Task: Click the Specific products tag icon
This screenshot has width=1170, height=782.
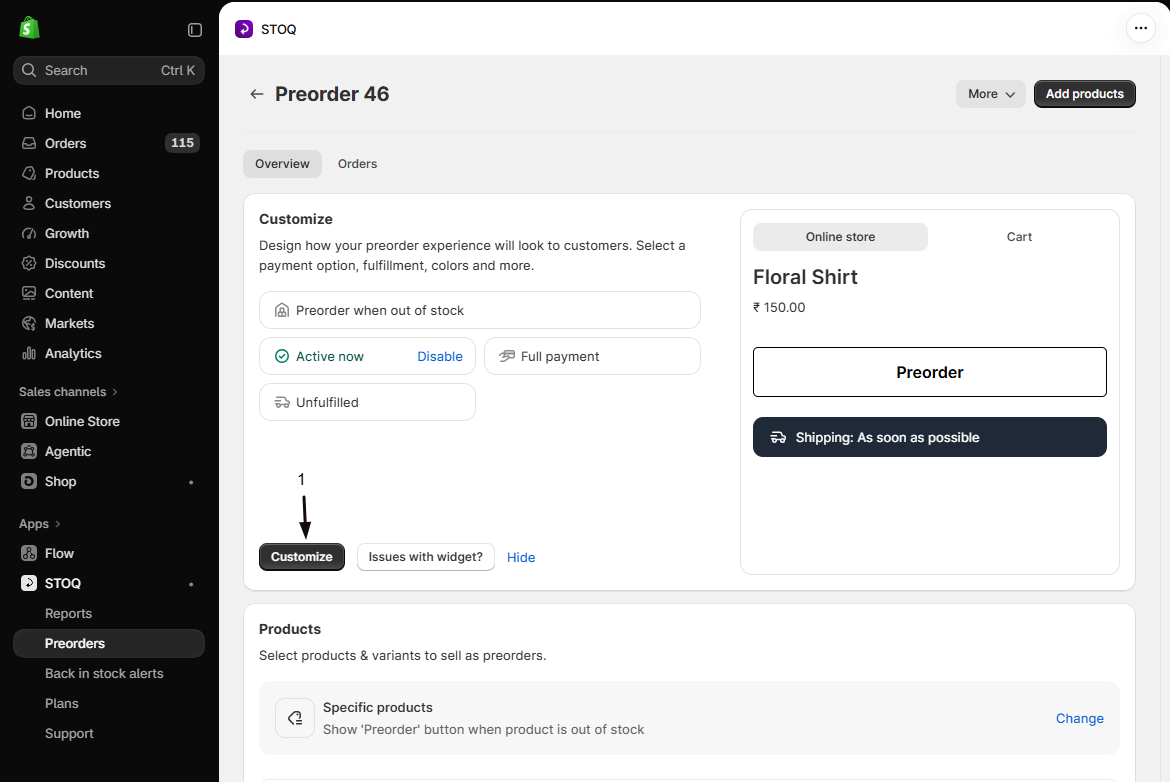Action: [x=295, y=718]
